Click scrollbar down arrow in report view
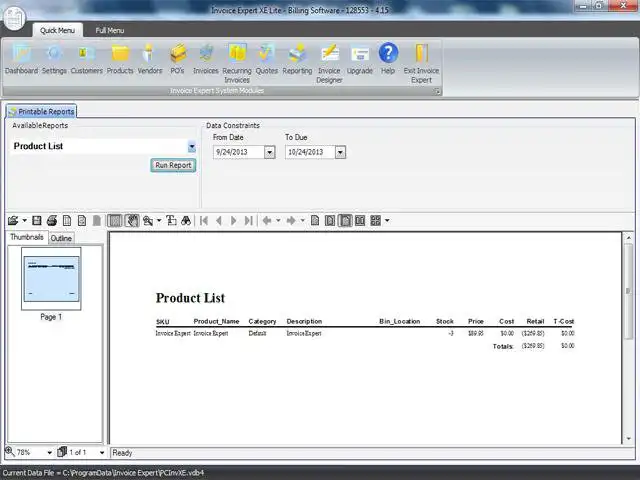The image size is (640, 480). point(628,439)
